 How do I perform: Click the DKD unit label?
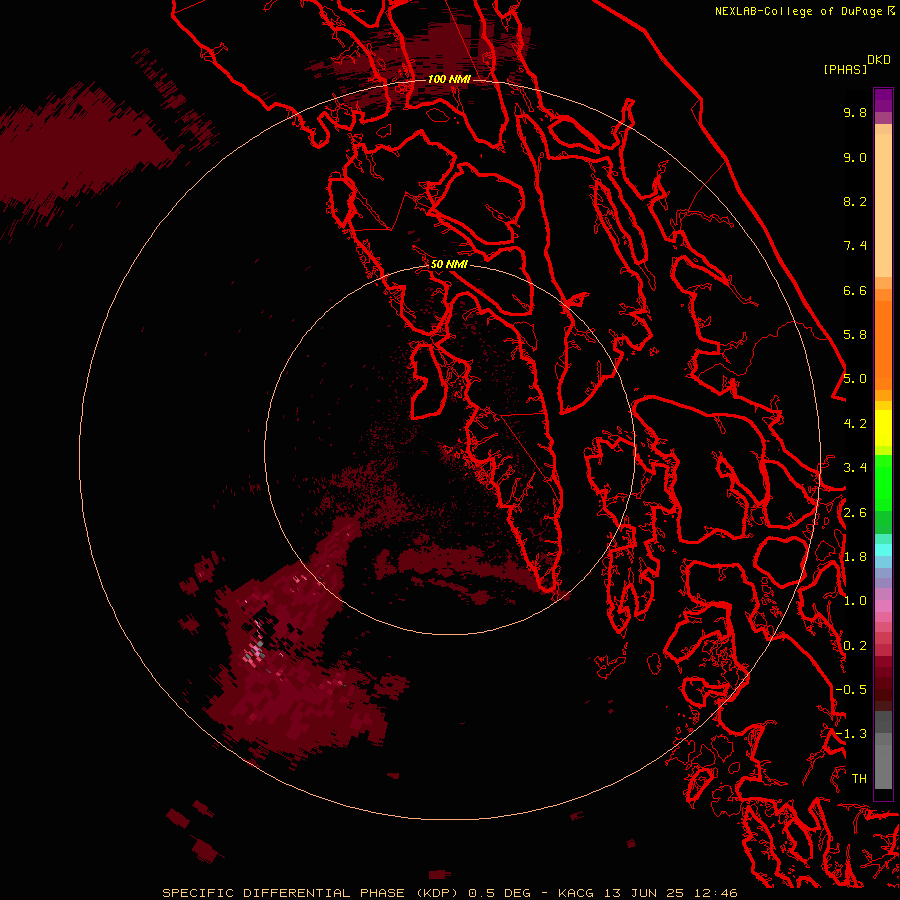(879, 60)
